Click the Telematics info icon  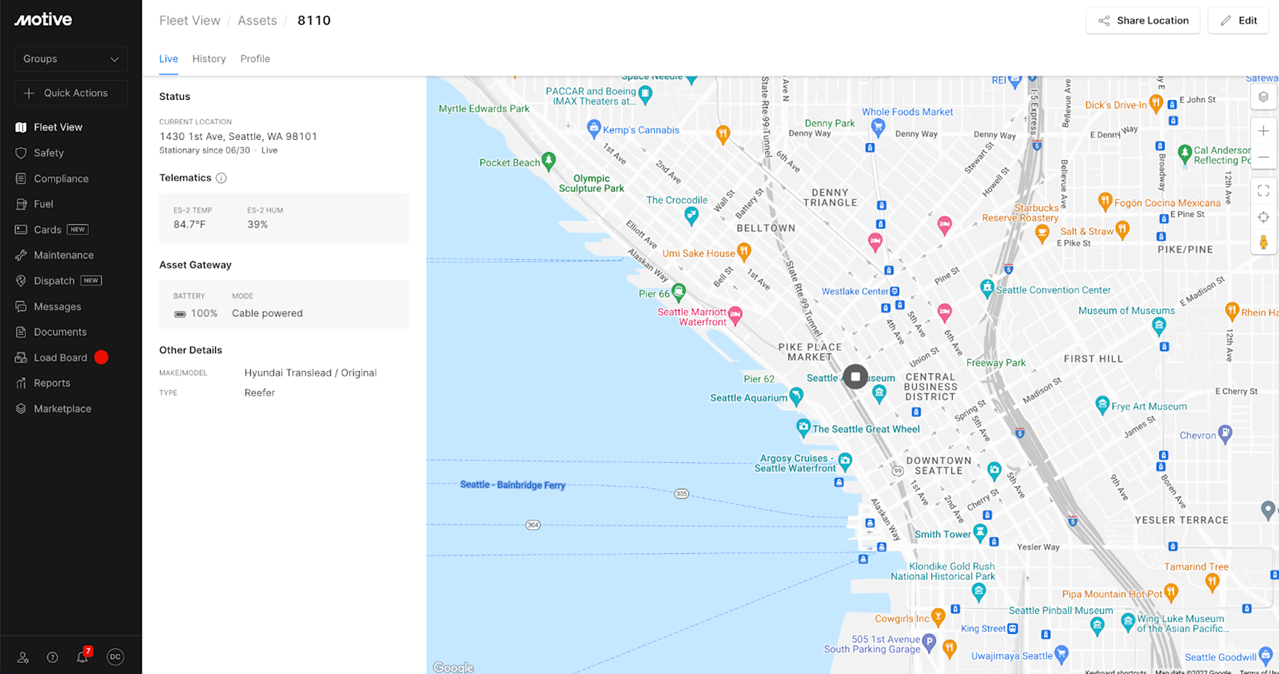coord(221,178)
